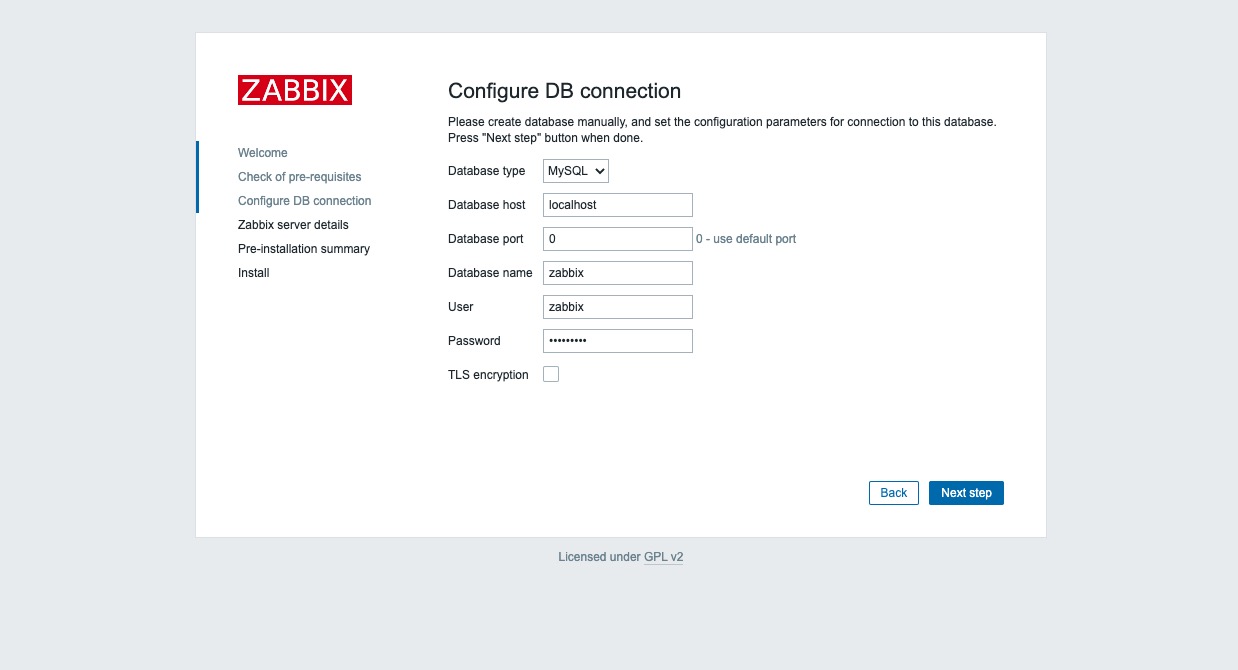
Task: Click the Back button
Action: 894,493
